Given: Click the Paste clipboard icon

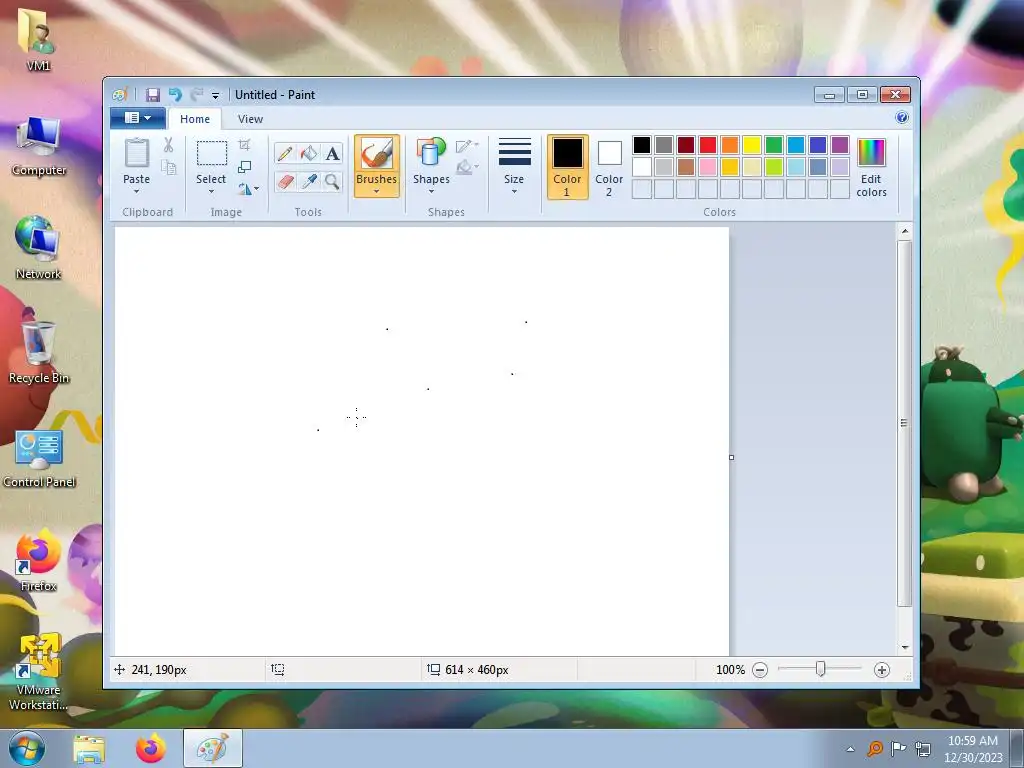Looking at the screenshot, I should pos(136,153).
